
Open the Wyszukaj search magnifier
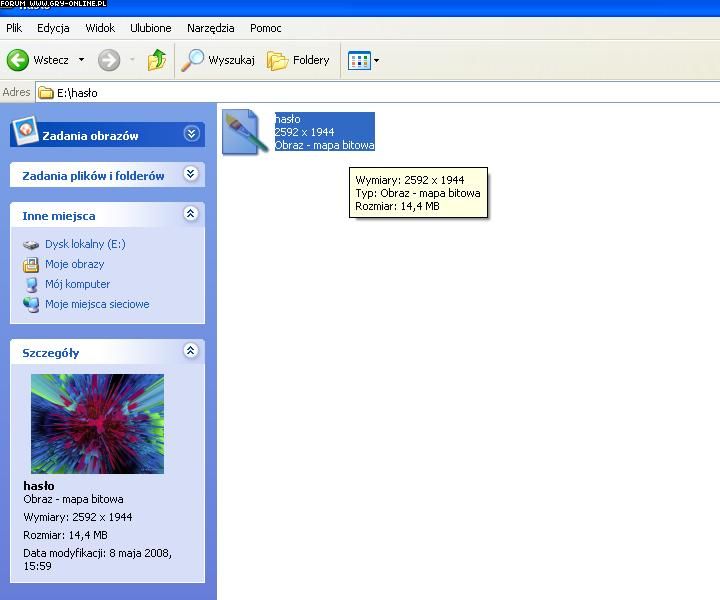[x=192, y=60]
